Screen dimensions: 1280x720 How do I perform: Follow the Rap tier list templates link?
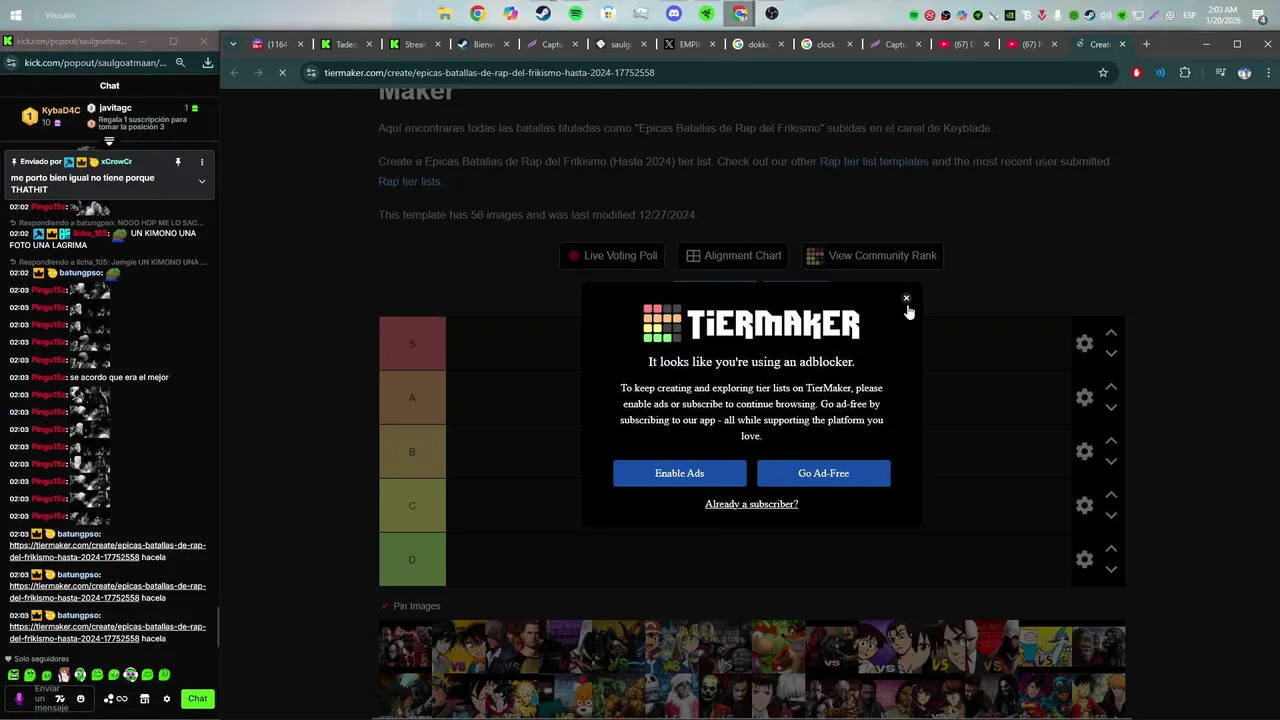point(874,161)
